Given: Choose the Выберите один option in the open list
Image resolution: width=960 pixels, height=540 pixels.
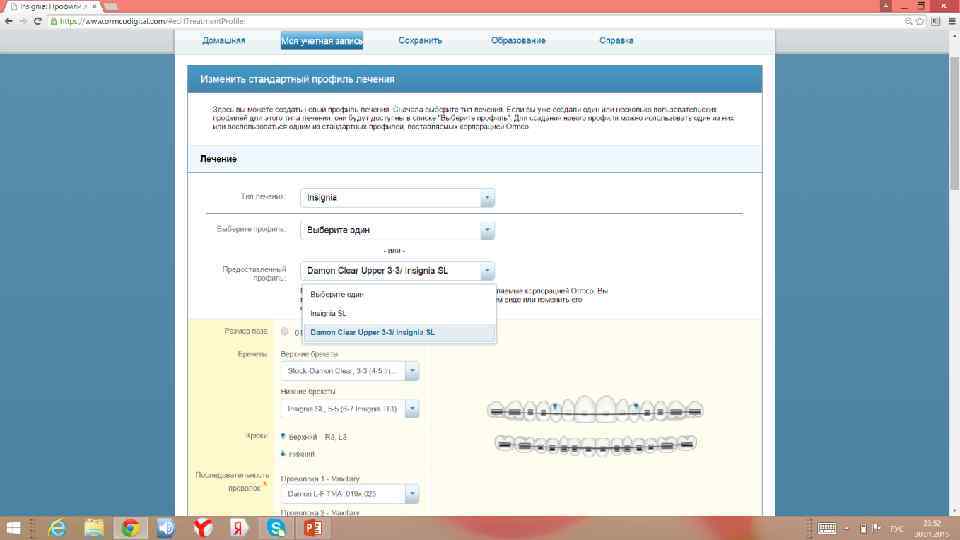Looking at the screenshot, I should click(x=399, y=294).
